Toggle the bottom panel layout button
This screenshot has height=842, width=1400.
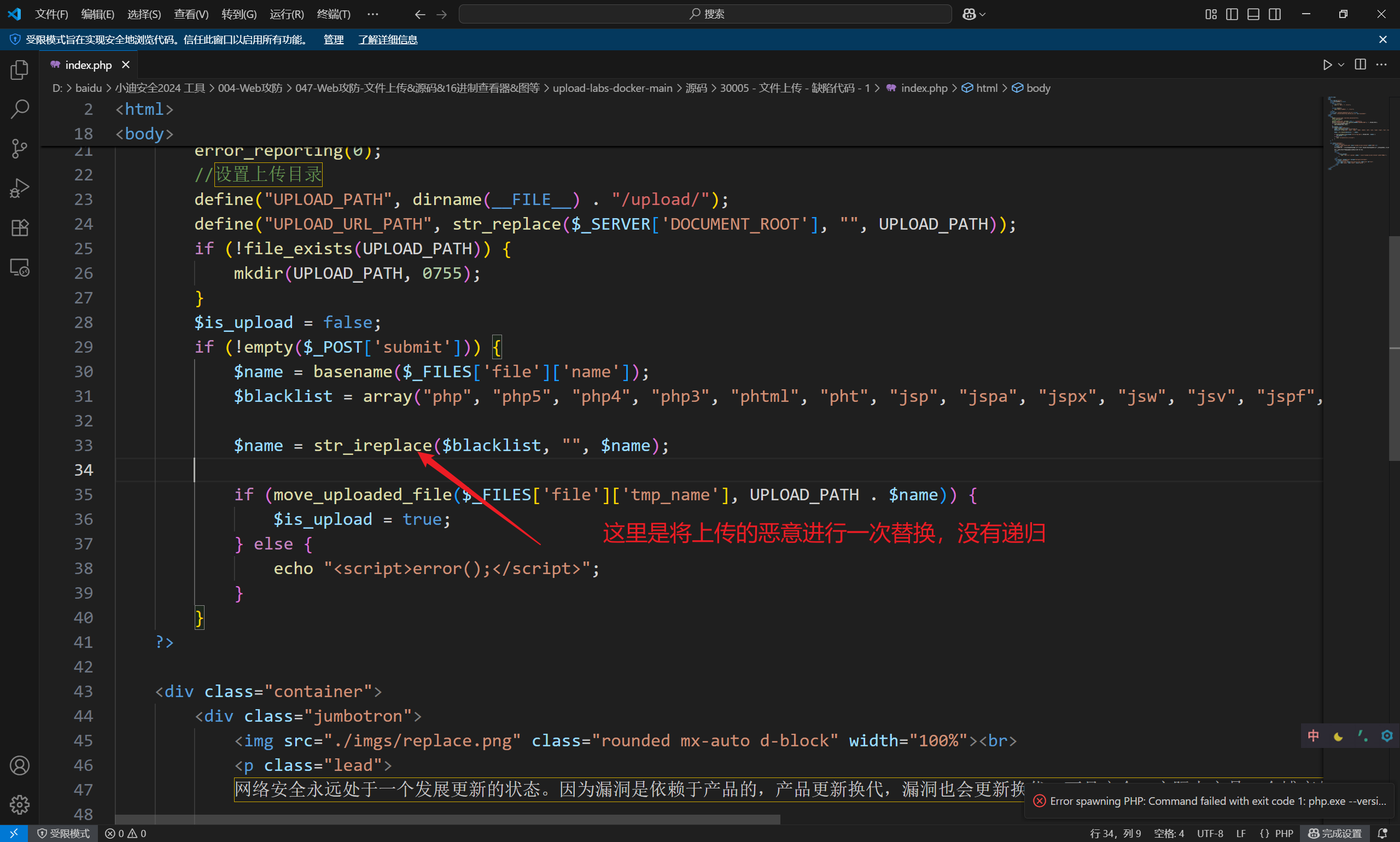pos(1253,14)
